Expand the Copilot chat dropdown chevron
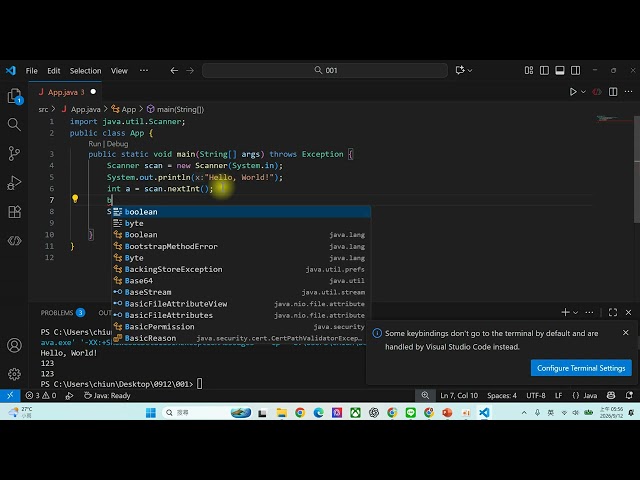640x480 pixels. (470, 71)
